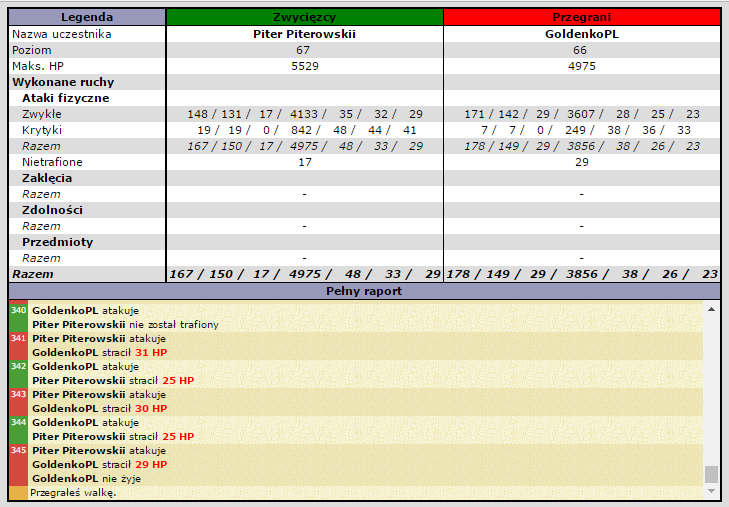The height and width of the screenshot is (507, 729).
Task: Click the 'Ataki fizyczne' category label
Action: click(66, 98)
